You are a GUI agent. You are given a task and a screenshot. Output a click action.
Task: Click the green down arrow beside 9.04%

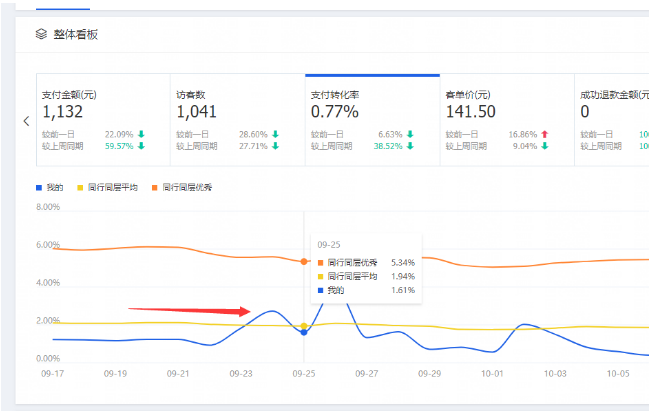[x=545, y=146]
